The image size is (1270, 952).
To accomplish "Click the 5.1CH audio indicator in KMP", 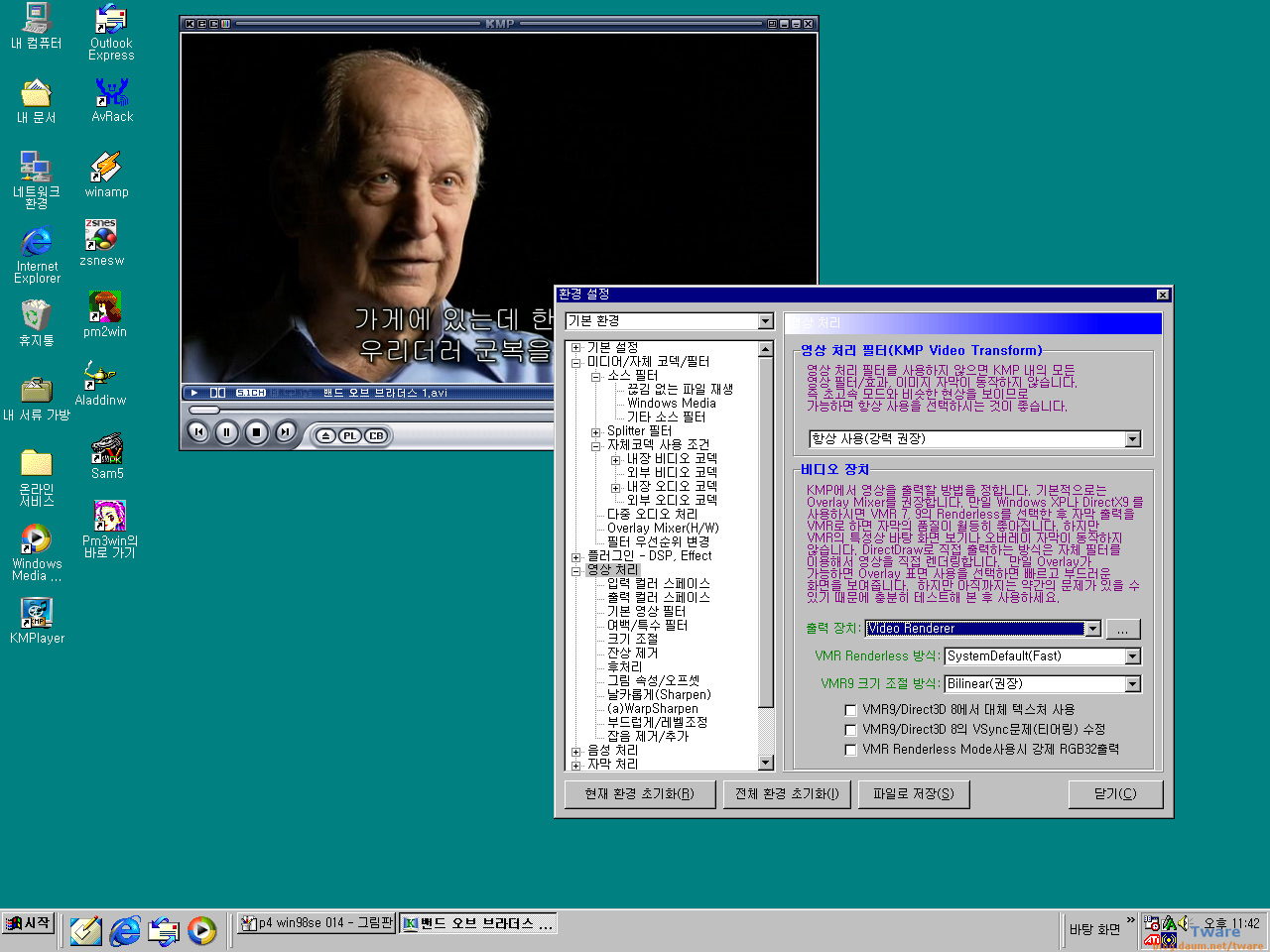I will (x=250, y=393).
